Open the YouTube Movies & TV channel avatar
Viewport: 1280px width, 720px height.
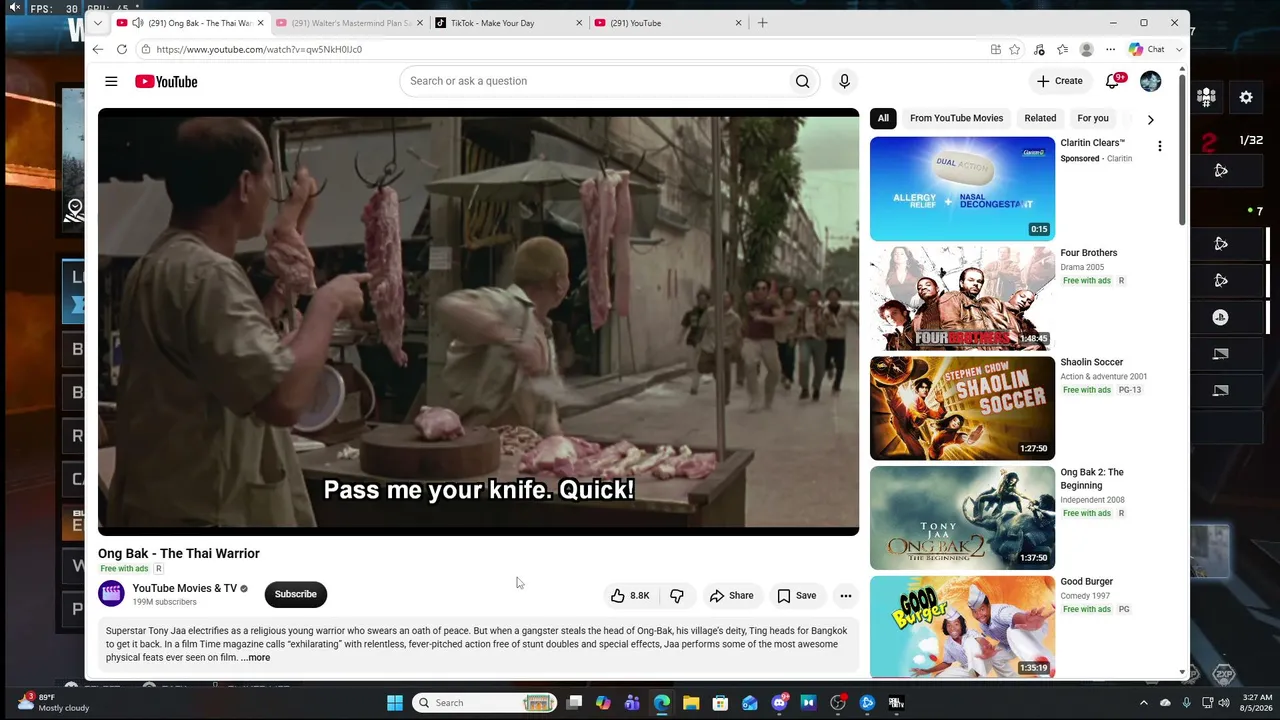[x=112, y=594]
